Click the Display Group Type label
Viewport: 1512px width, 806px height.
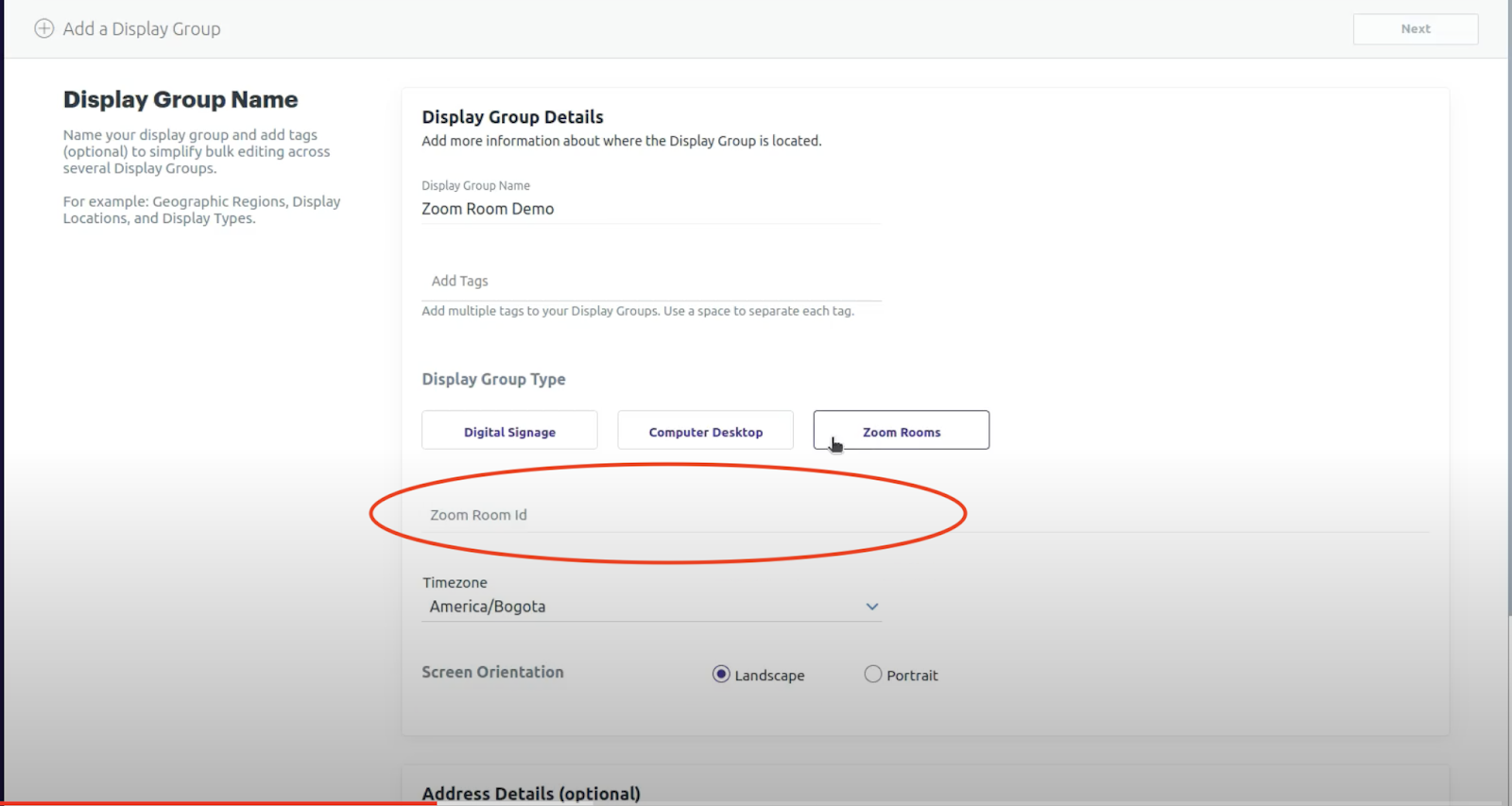point(493,379)
